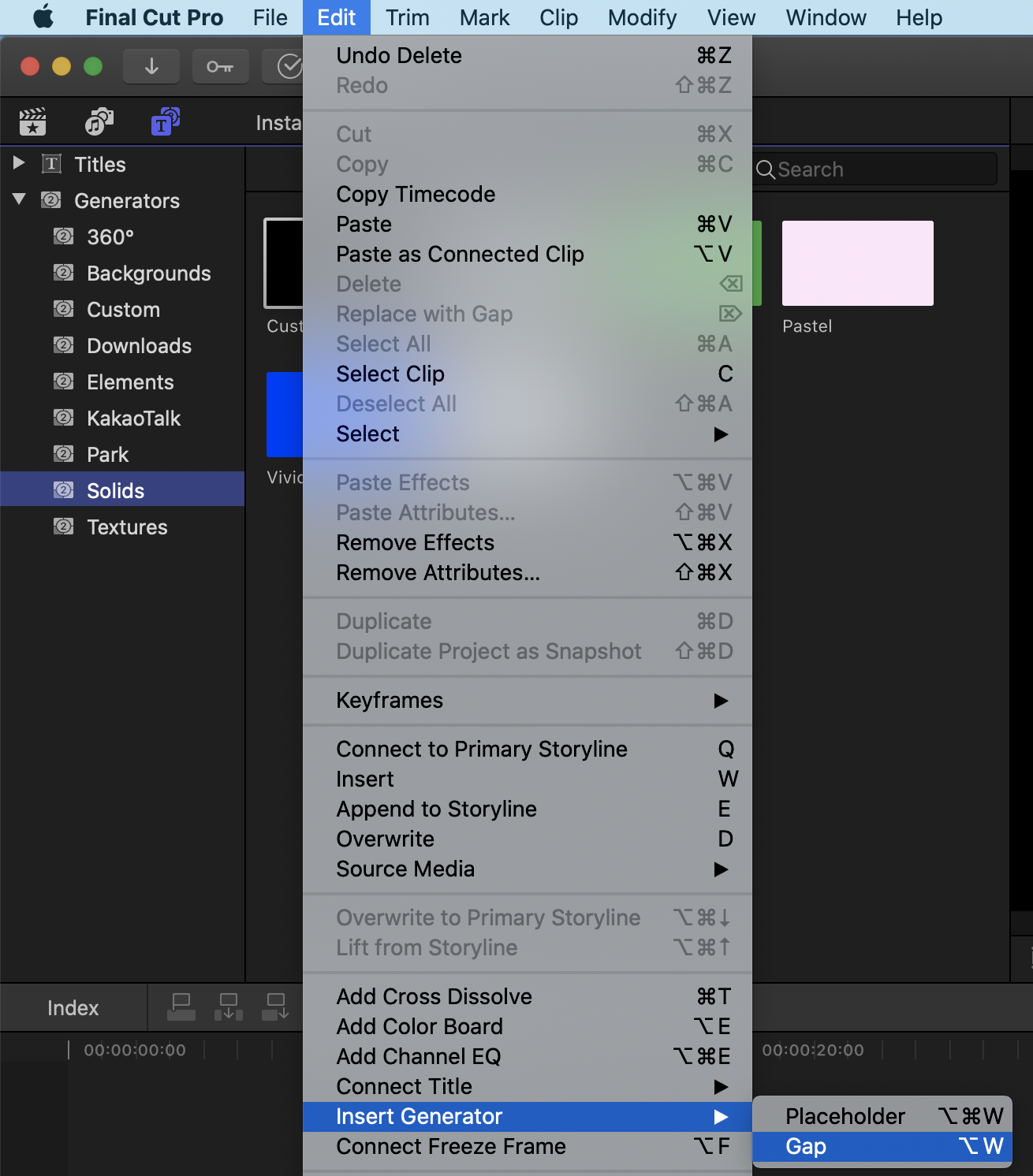Select the Pastel solid generator thumbnail
This screenshot has width=1033, height=1176.
coord(858,263)
